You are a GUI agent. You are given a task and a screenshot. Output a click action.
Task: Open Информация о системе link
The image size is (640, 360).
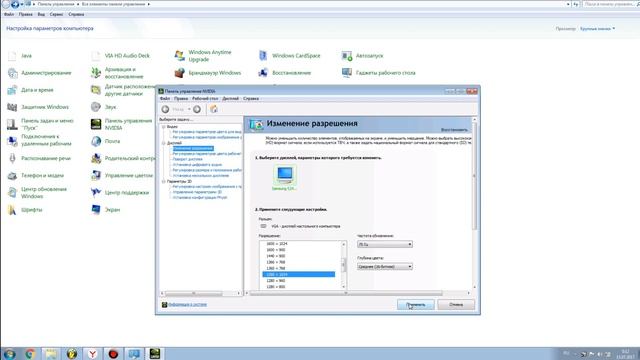pos(187,304)
